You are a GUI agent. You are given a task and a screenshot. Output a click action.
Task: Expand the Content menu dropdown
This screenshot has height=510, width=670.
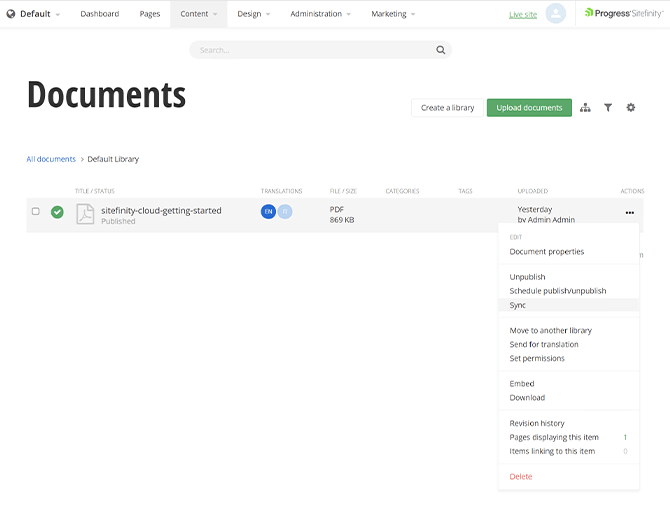(198, 14)
